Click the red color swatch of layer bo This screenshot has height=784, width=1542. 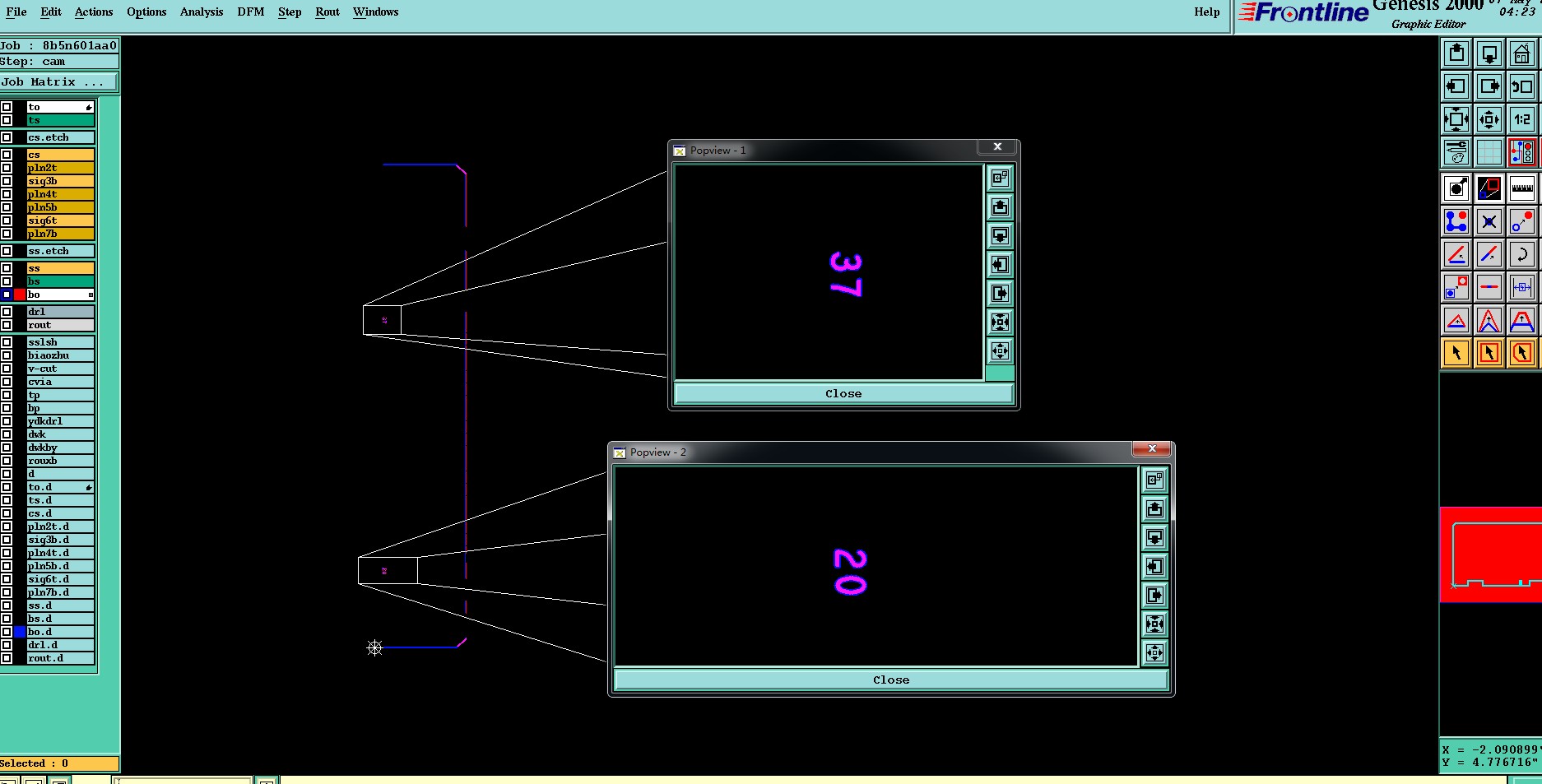pos(20,295)
